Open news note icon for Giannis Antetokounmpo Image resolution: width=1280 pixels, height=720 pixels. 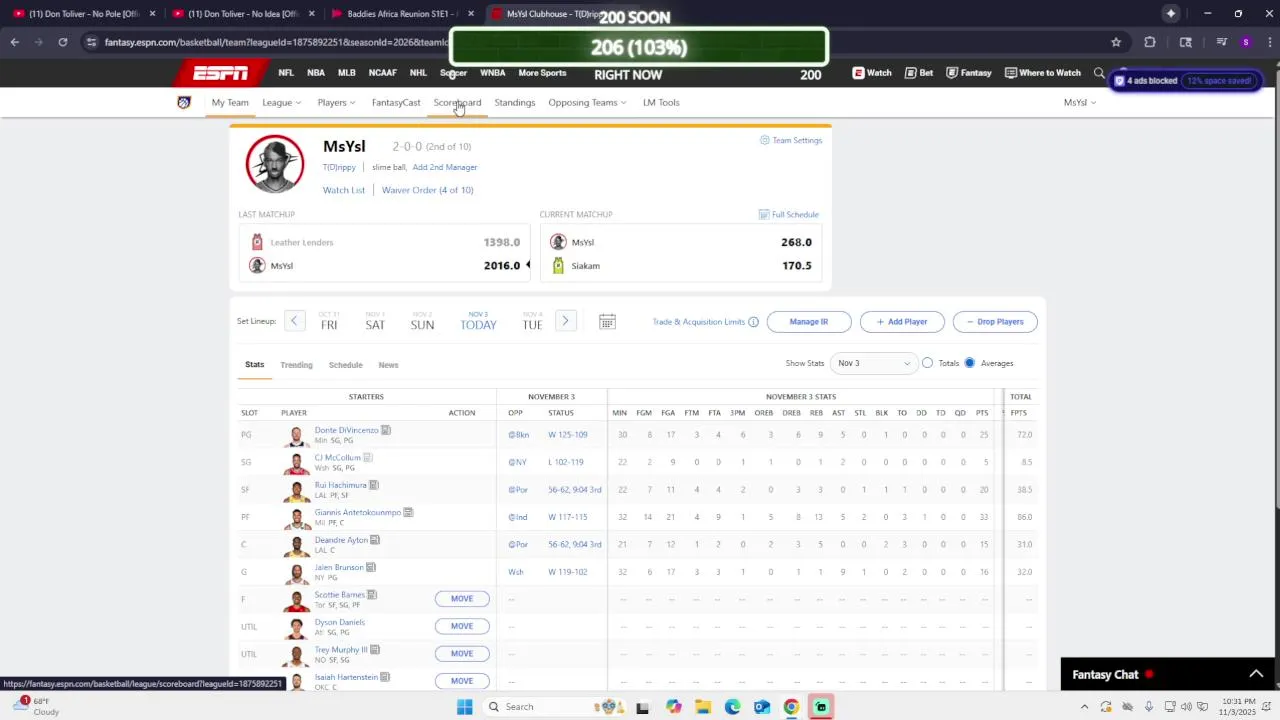coord(408,512)
